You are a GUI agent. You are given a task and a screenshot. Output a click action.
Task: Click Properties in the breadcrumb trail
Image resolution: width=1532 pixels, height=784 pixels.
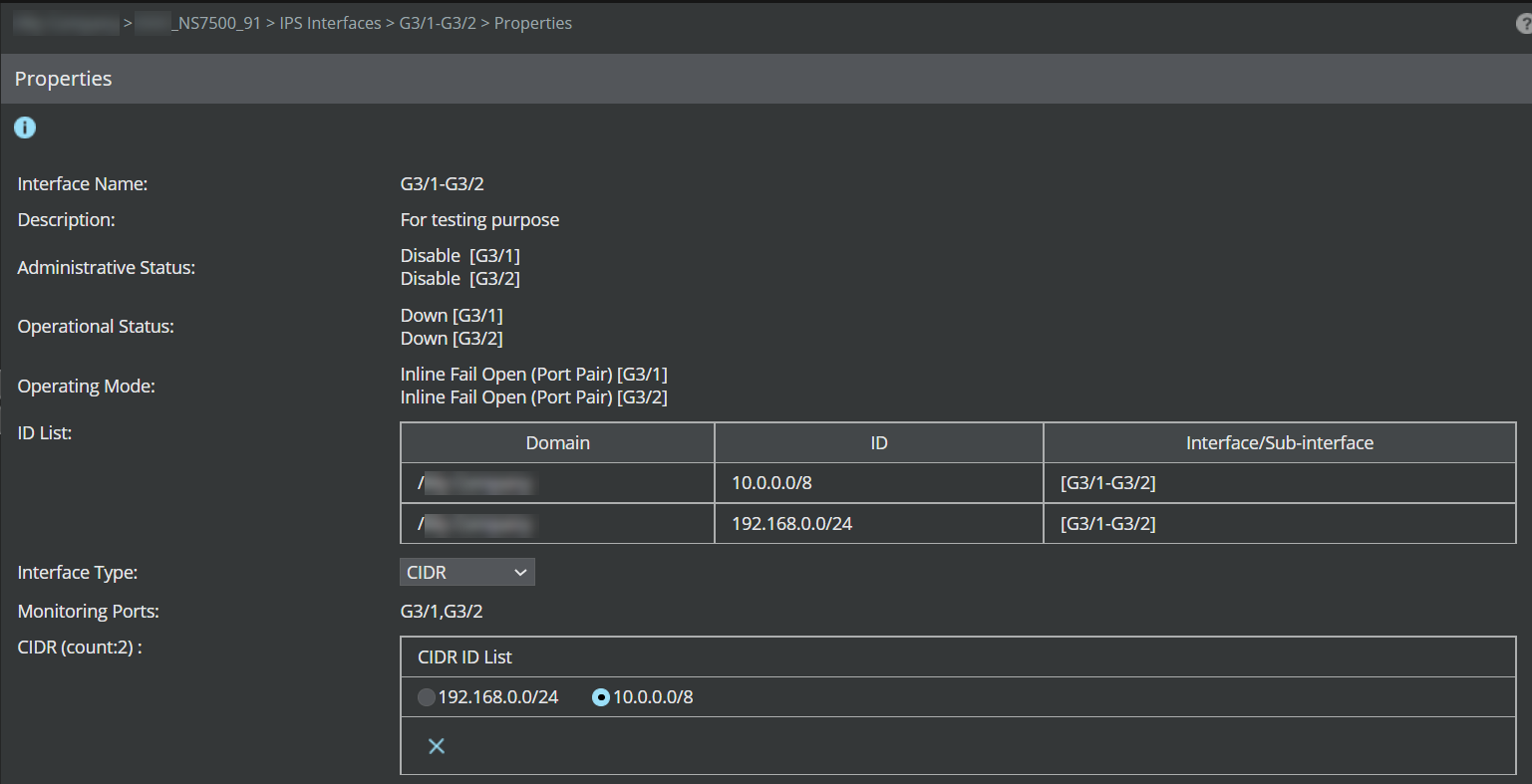pos(533,23)
